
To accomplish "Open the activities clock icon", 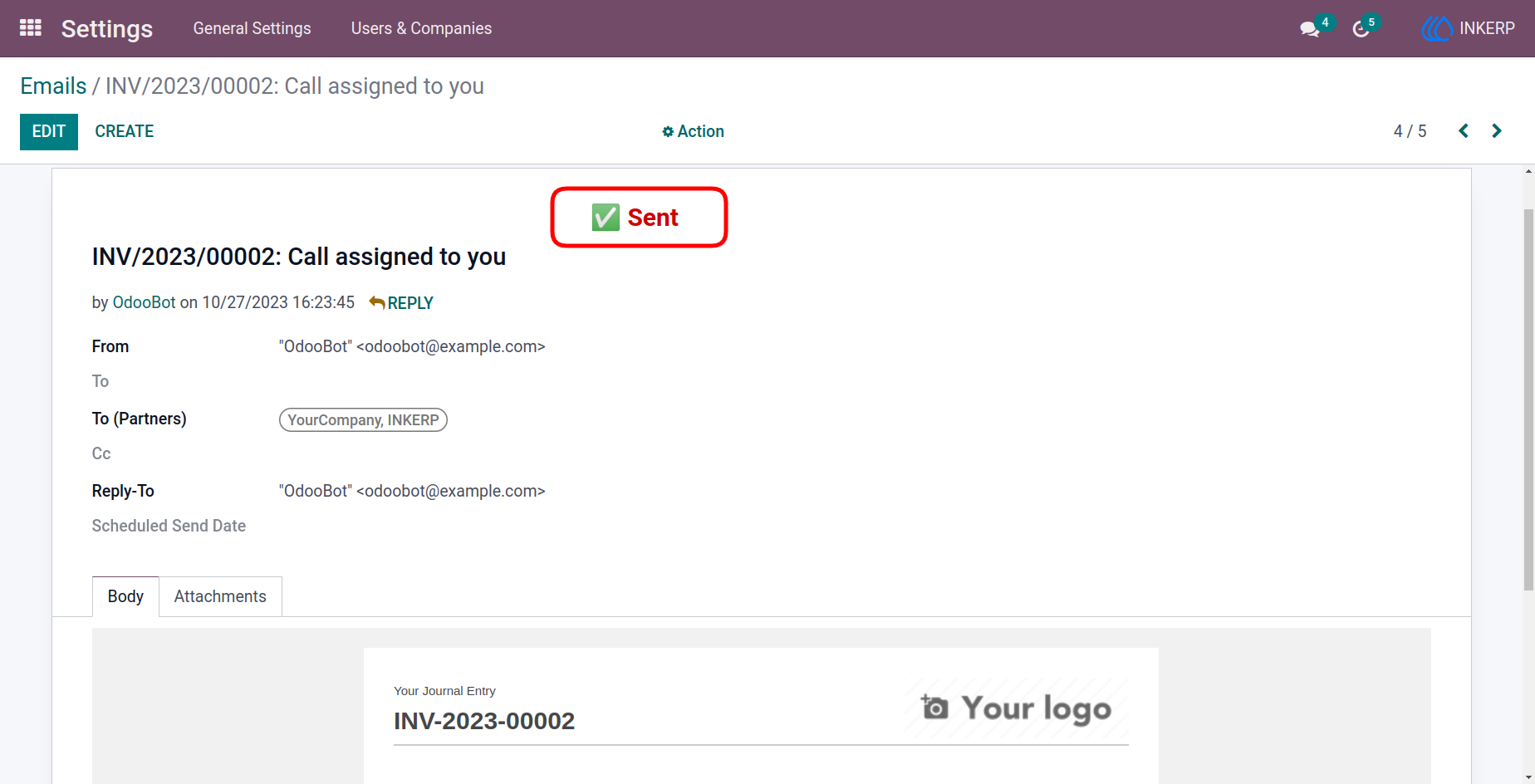I will (1361, 29).
